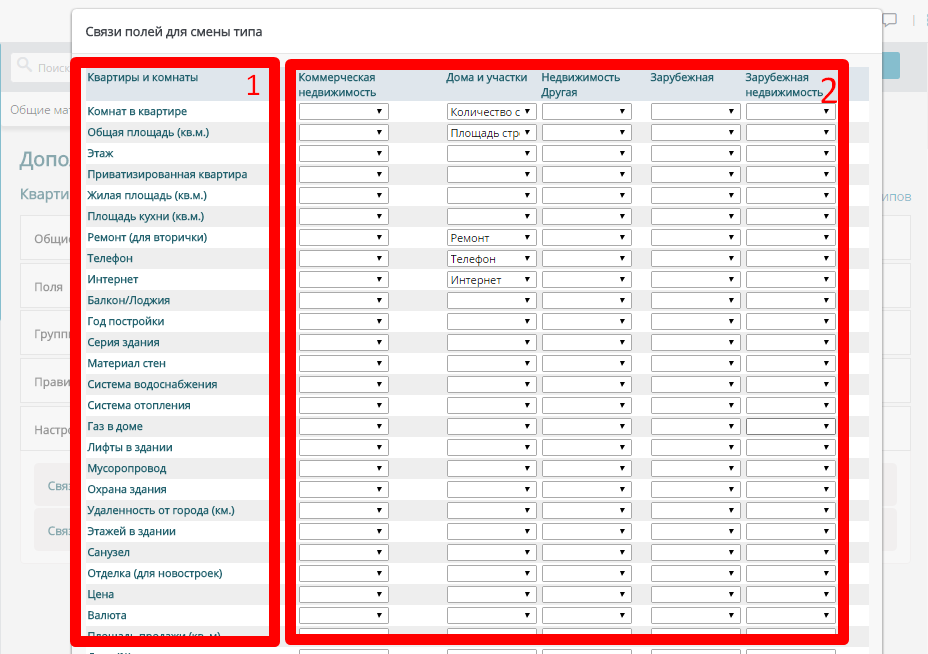928x654 pixels.
Task: Open Дома и участки dropdown for Лифты в здании
Action: coord(491,447)
